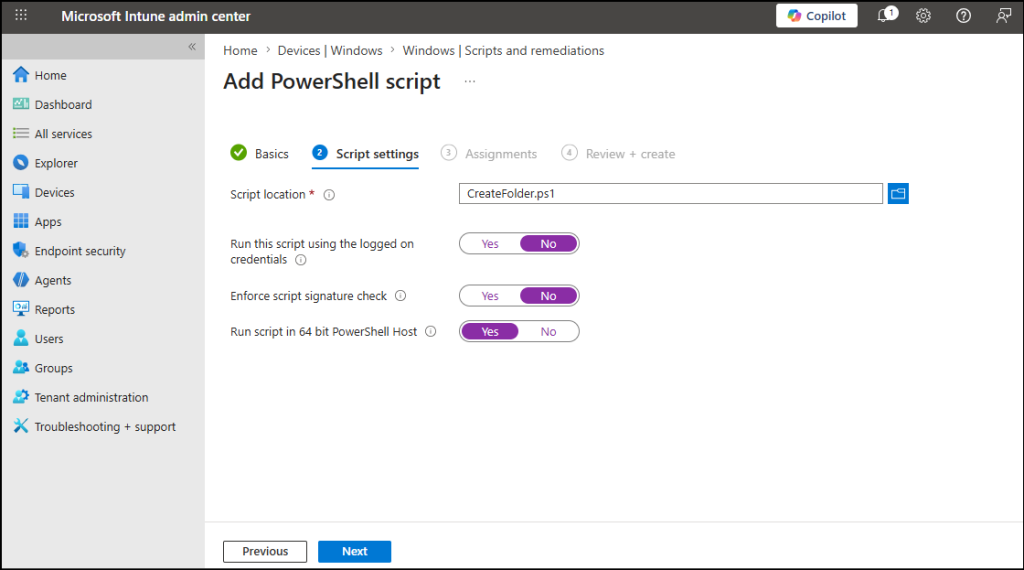This screenshot has height=570, width=1024.
Task: Click the Agents icon in sidebar
Action: (21, 279)
